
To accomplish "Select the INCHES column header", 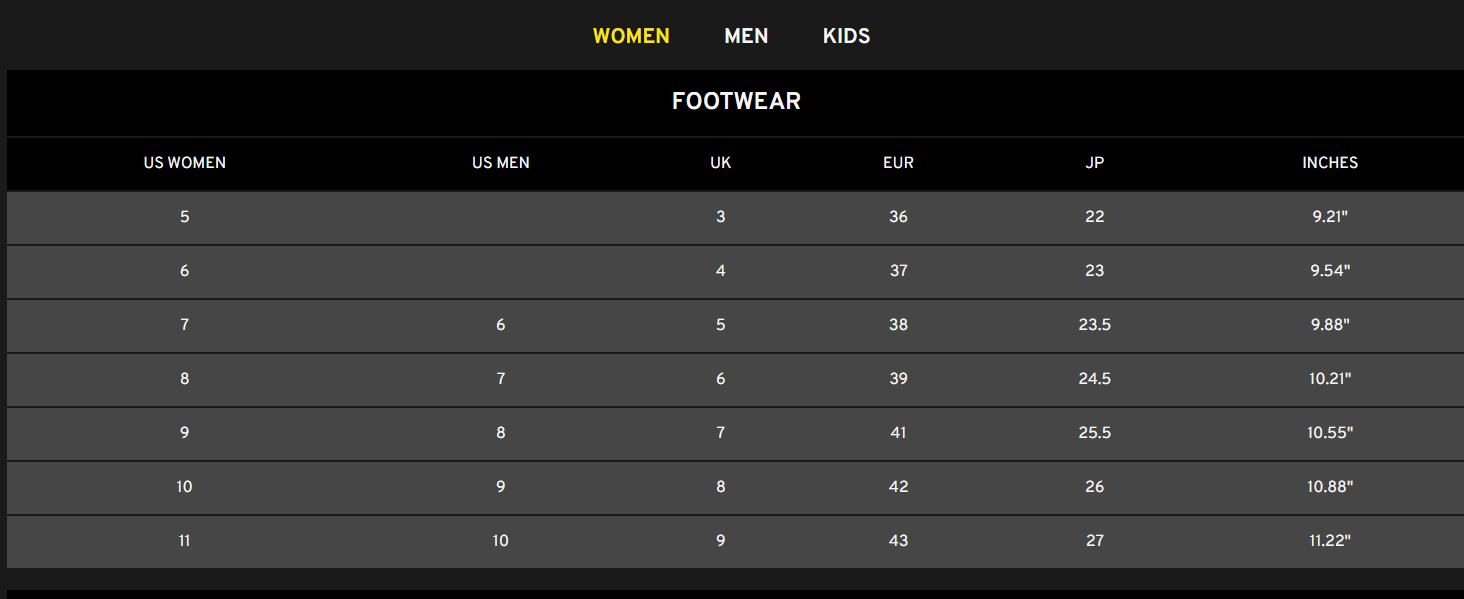I will [x=1330, y=163].
